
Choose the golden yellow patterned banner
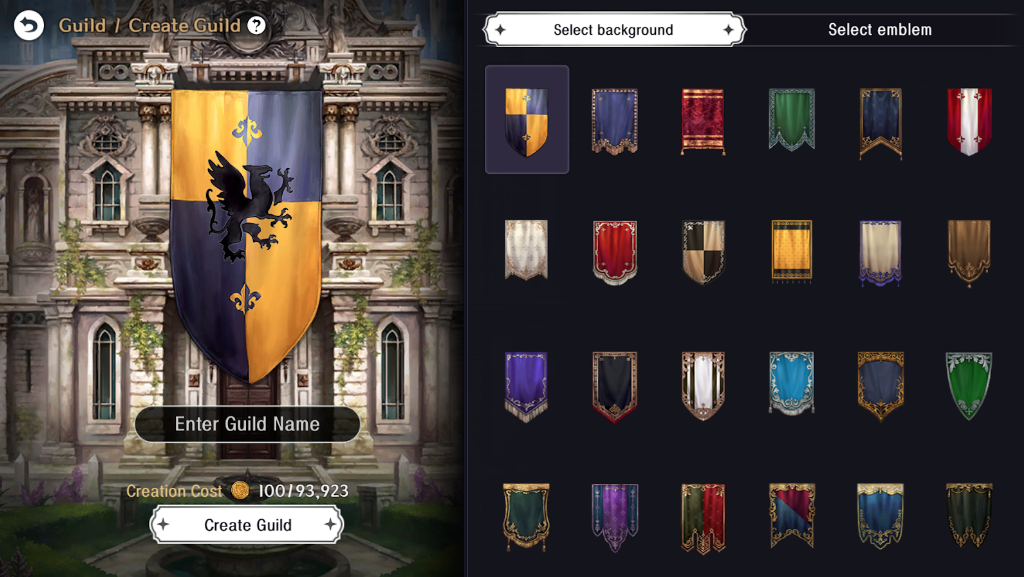792,251
